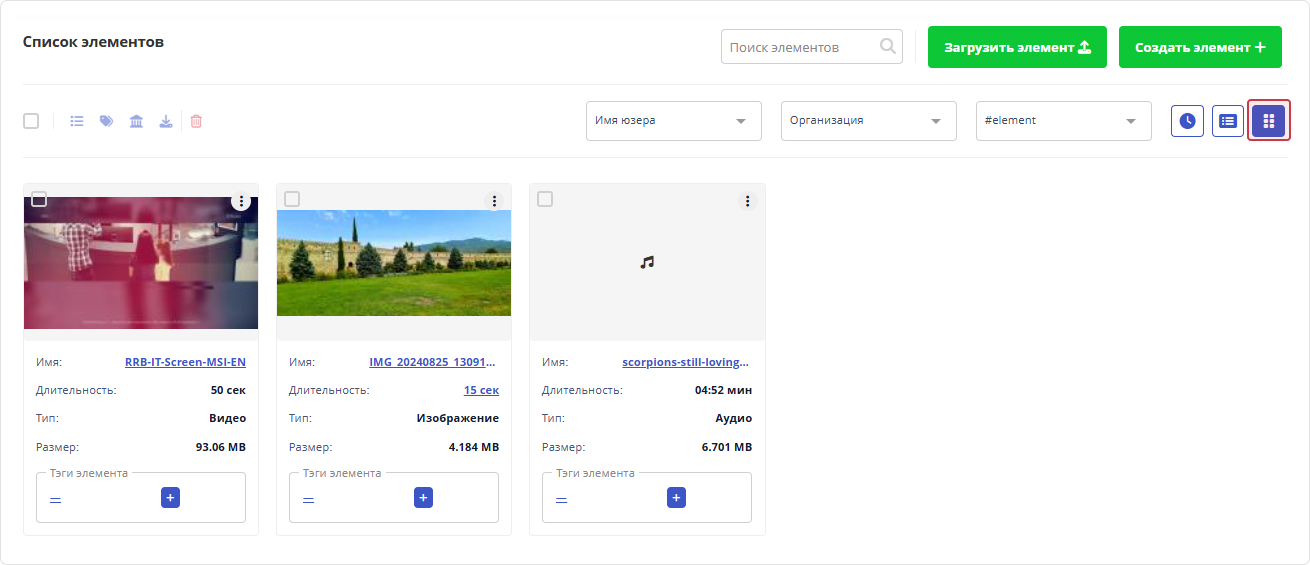Expand the Организация filter dropdown
Screen dimensions: 1310x565
868,121
